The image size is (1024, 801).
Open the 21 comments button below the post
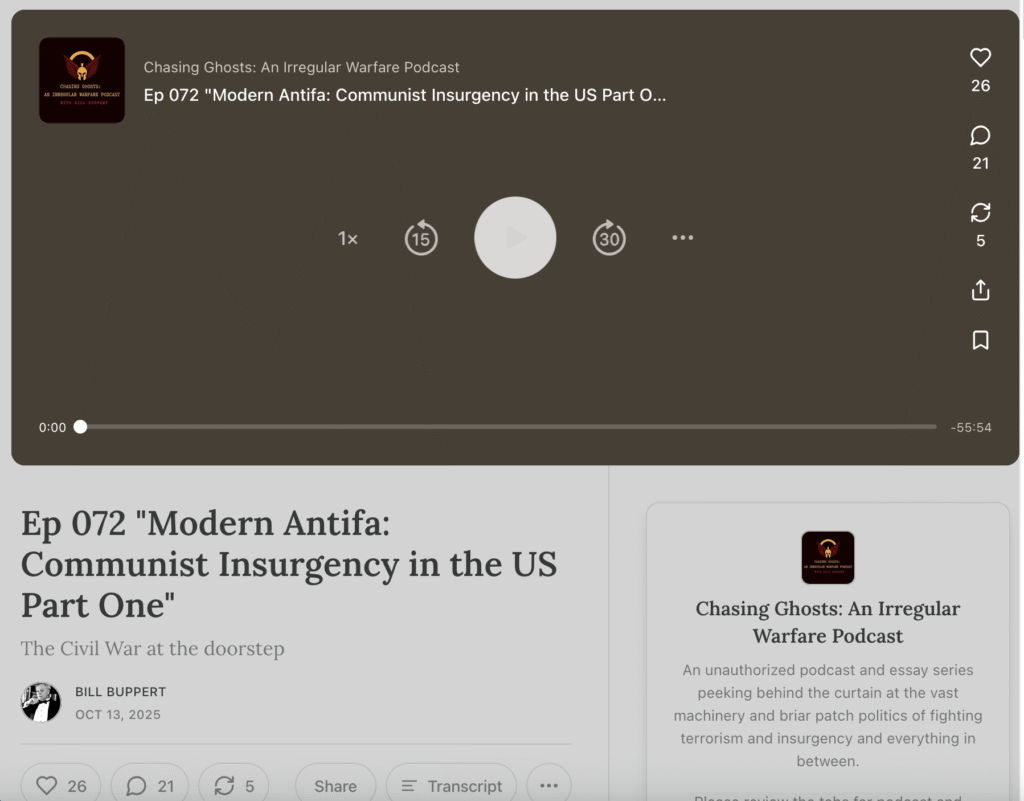point(150,785)
